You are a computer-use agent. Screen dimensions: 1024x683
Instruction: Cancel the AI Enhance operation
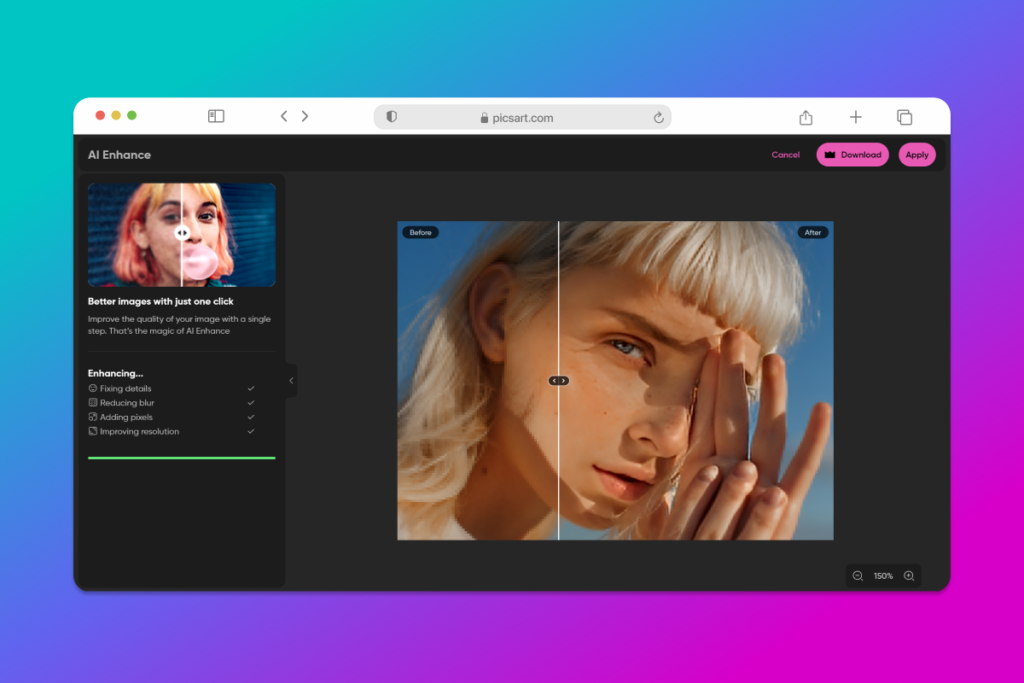point(785,154)
